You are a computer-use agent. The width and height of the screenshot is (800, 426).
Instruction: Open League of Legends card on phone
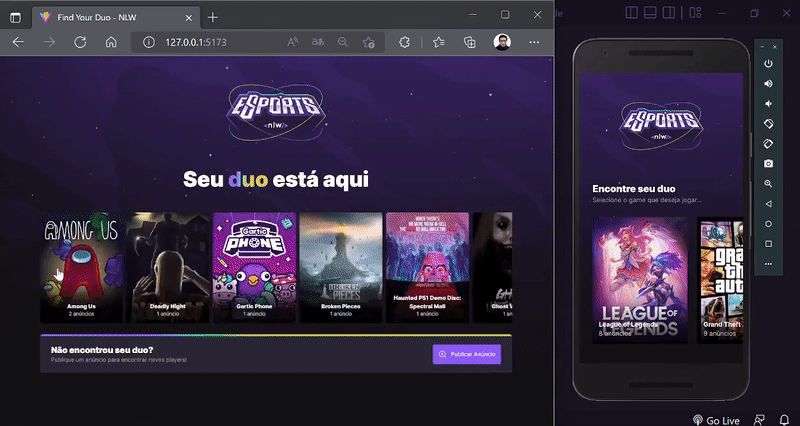pos(640,280)
